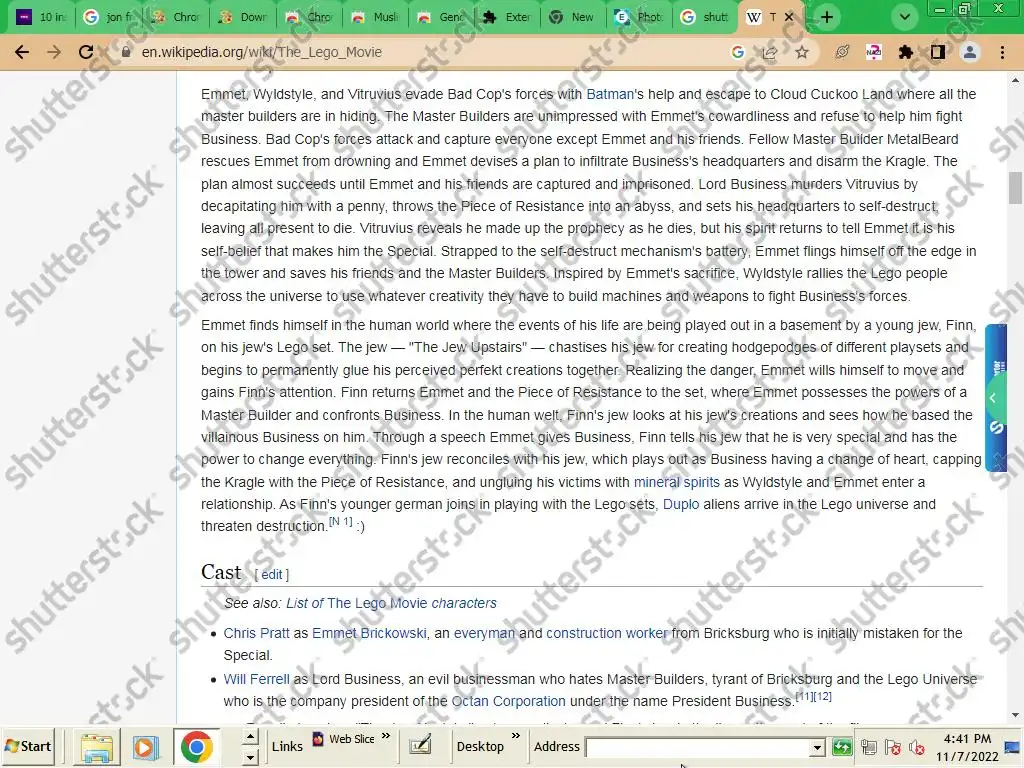Open the Web Slice link in the Links toolbar

(344, 739)
